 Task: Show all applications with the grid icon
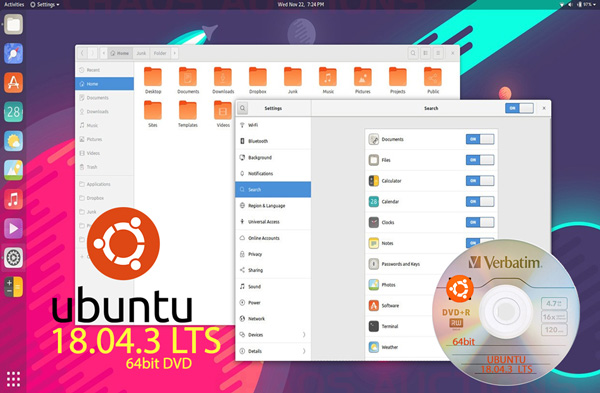(x=13, y=379)
